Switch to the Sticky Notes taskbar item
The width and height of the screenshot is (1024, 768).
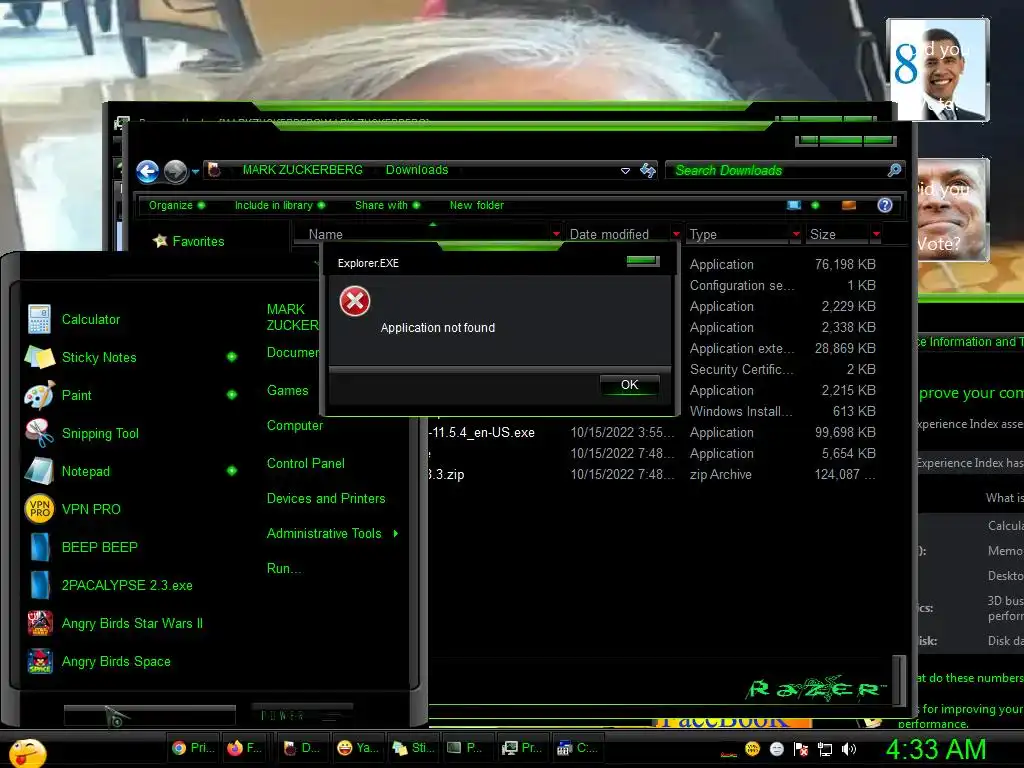click(x=413, y=748)
